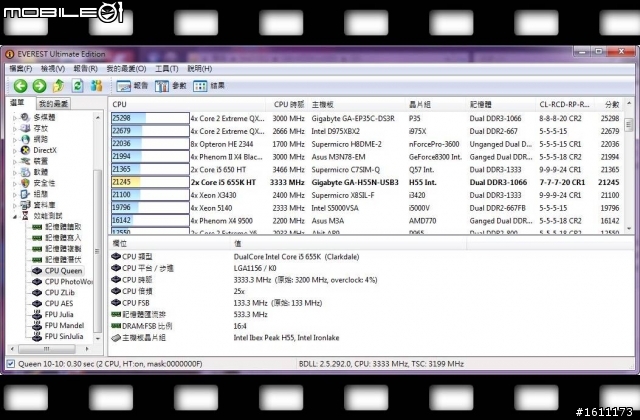This screenshot has width=640, height=420.
Task: Click the 參數 toolbar button
Action: (171, 86)
